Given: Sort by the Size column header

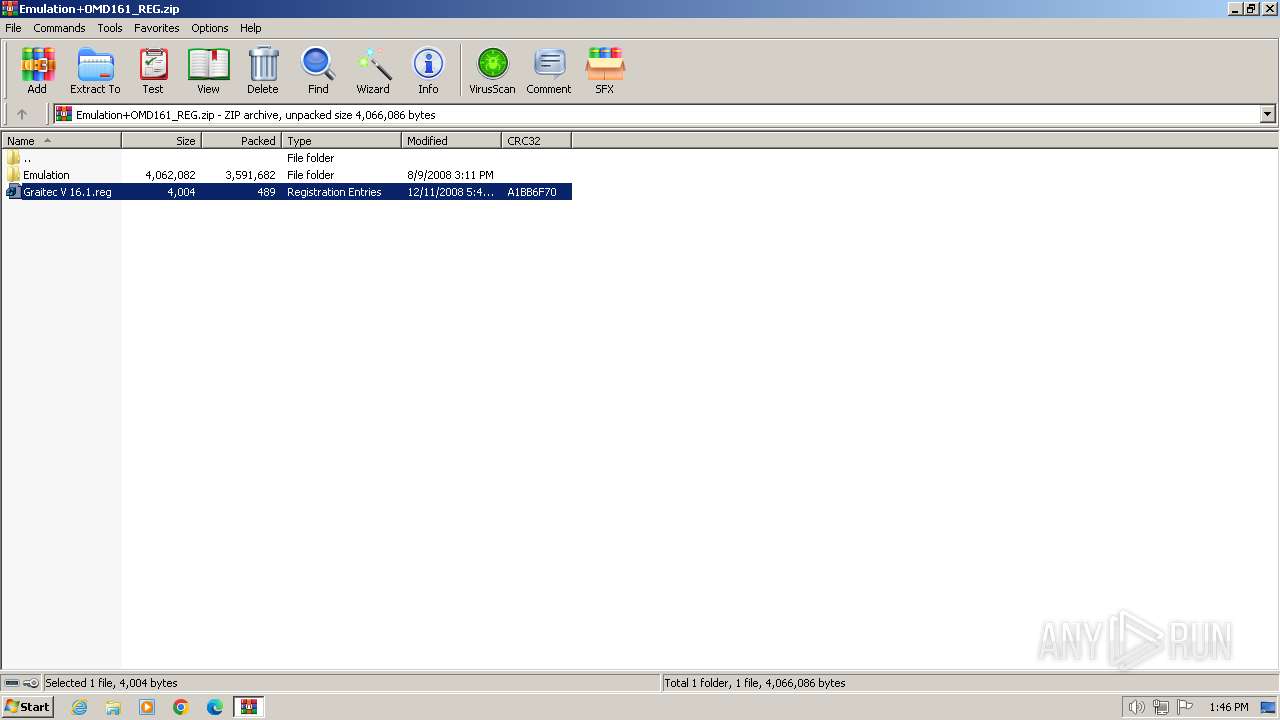Looking at the screenshot, I should click(162, 141).
